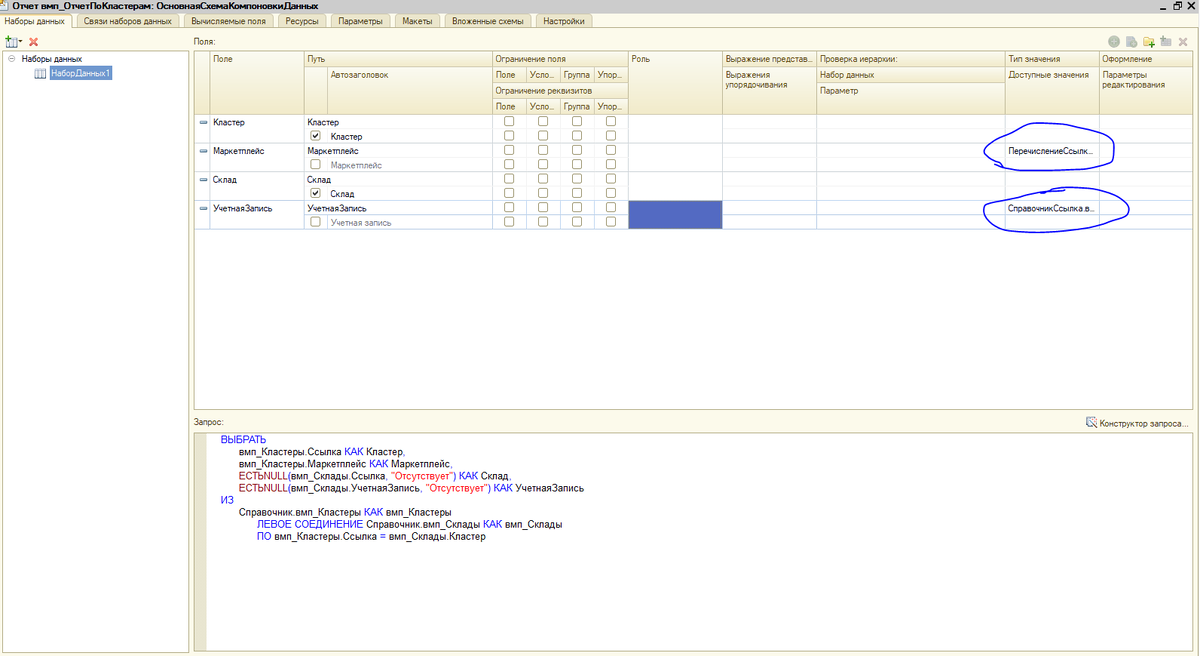The height and width of the screenshot is (656, 1200).
Task: Tick УчетнаяЗапись field restriction 'Упорядочивание' checkbox
Action: coord(611,208)
